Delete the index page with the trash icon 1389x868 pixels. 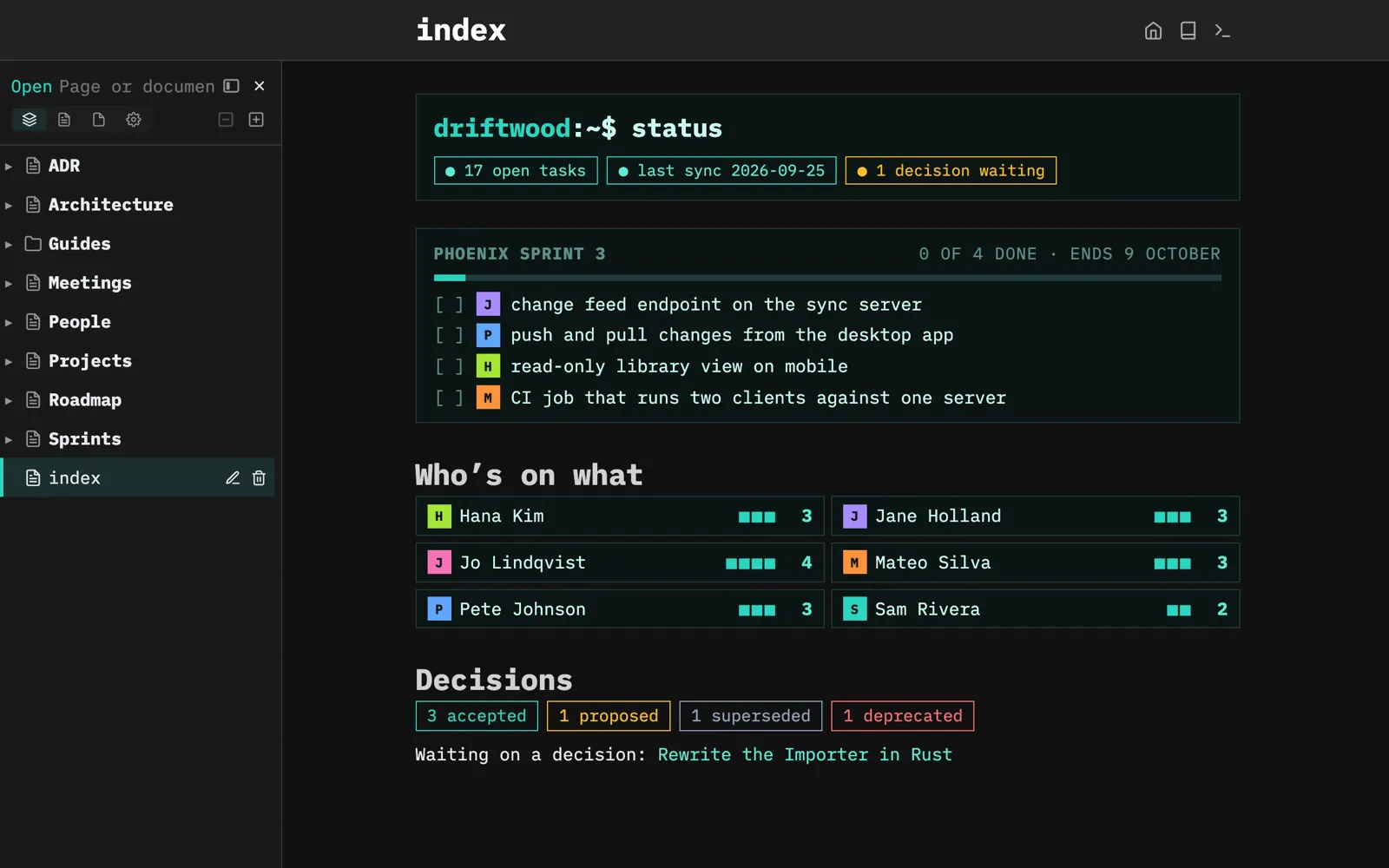[259, 478]
